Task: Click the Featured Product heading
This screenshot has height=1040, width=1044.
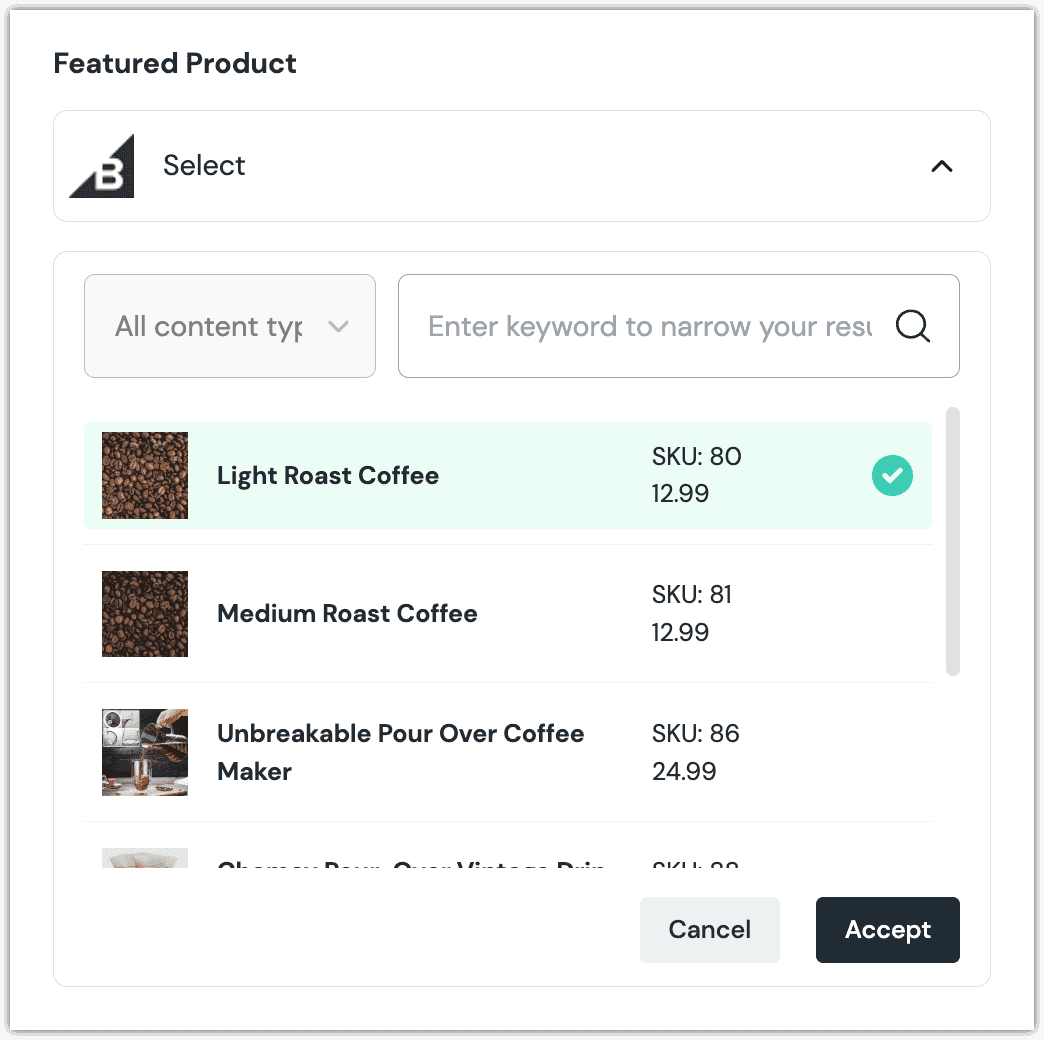Action: coord(175,63)
